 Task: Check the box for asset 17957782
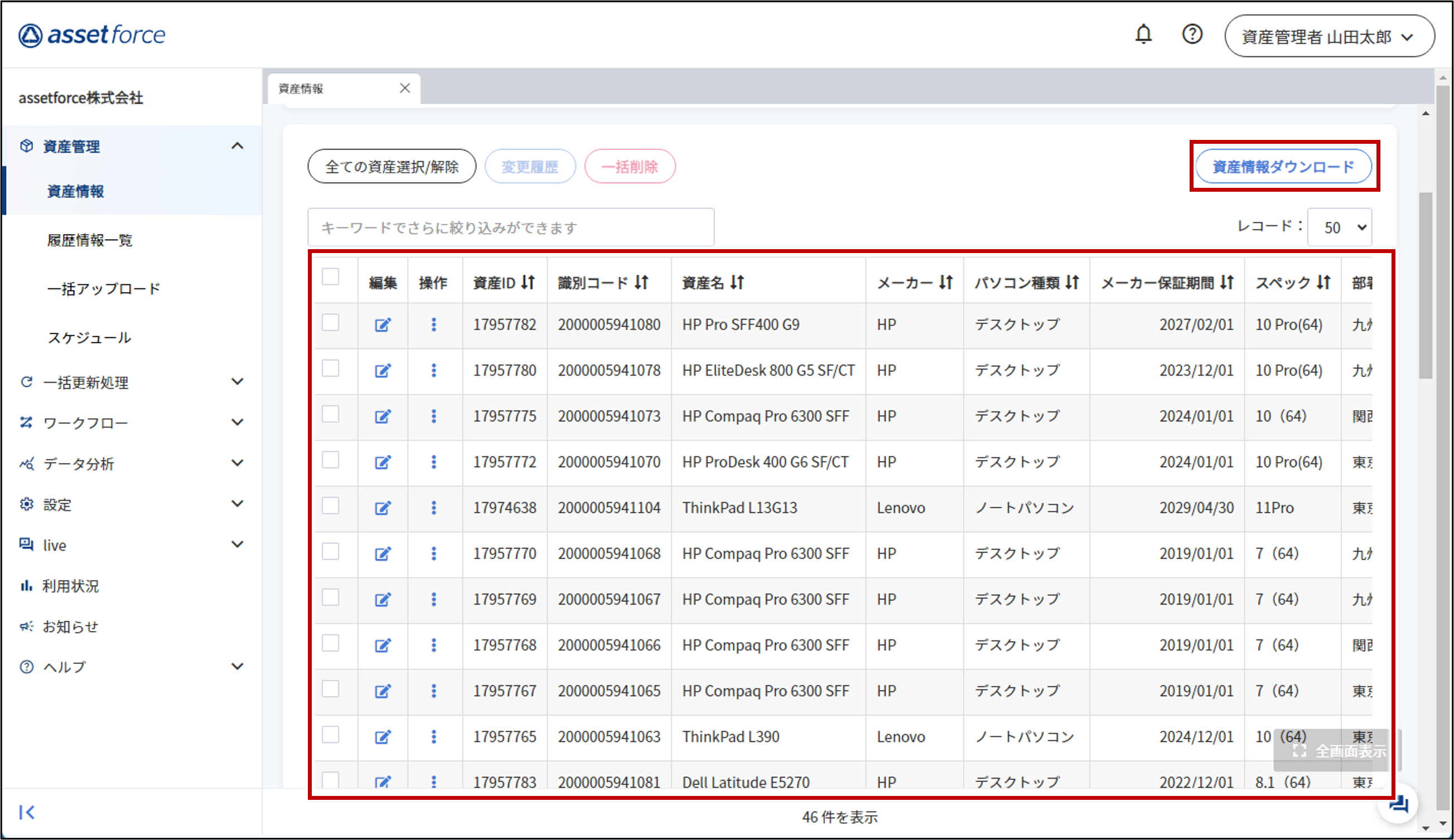coord(331,322)
